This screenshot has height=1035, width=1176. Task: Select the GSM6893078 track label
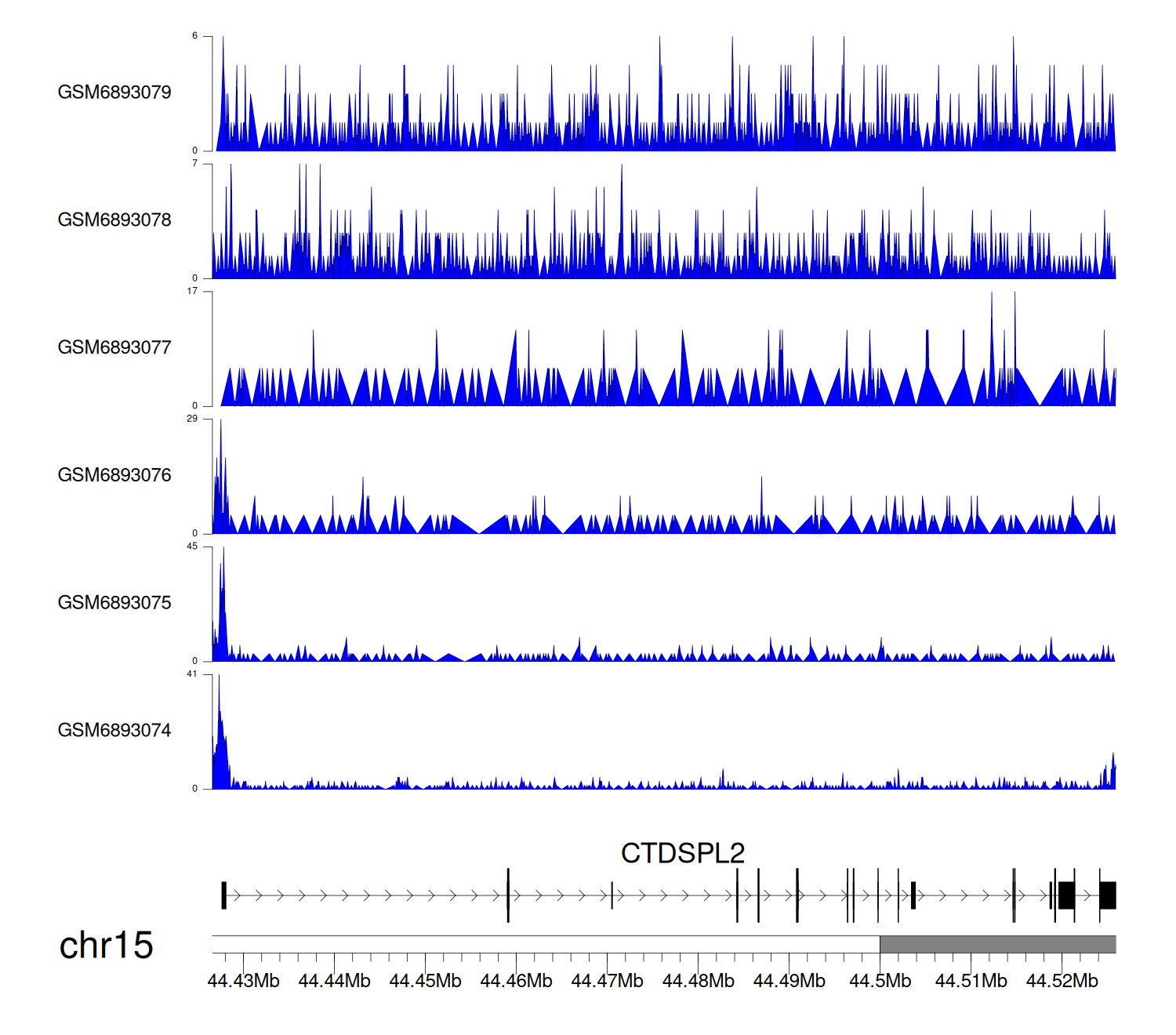(114, 220)
